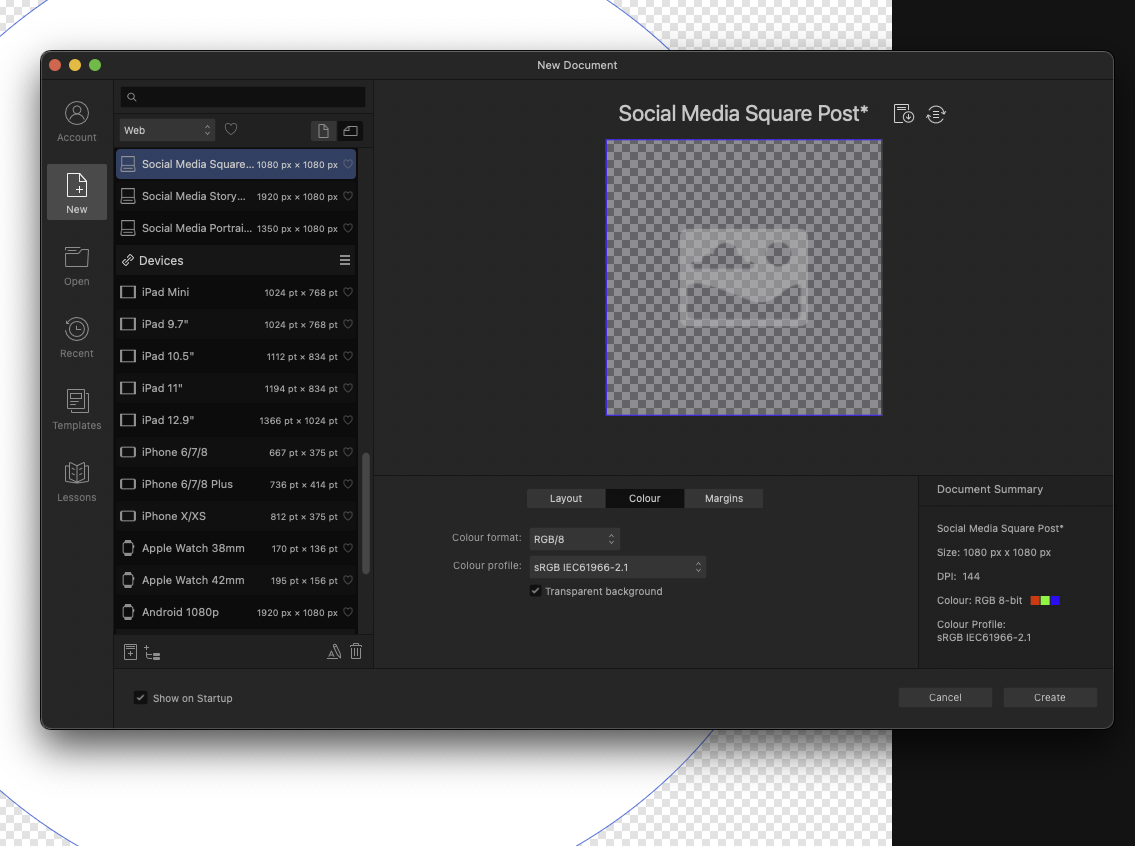
Task: Open the Colour profile sRGB dropdown
Action: coord(617,567)
